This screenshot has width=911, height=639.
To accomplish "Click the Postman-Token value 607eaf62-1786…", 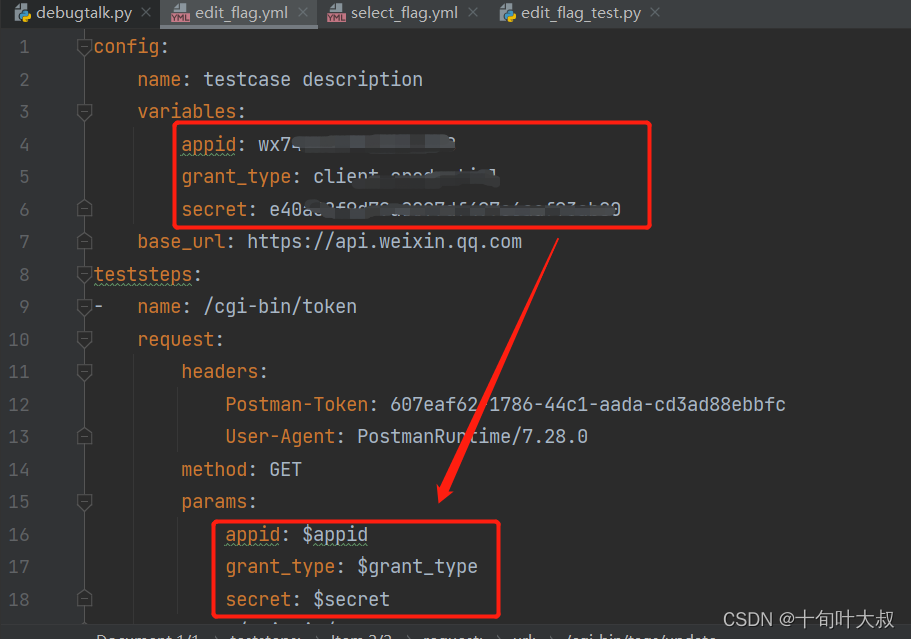I will pos(587,404).
